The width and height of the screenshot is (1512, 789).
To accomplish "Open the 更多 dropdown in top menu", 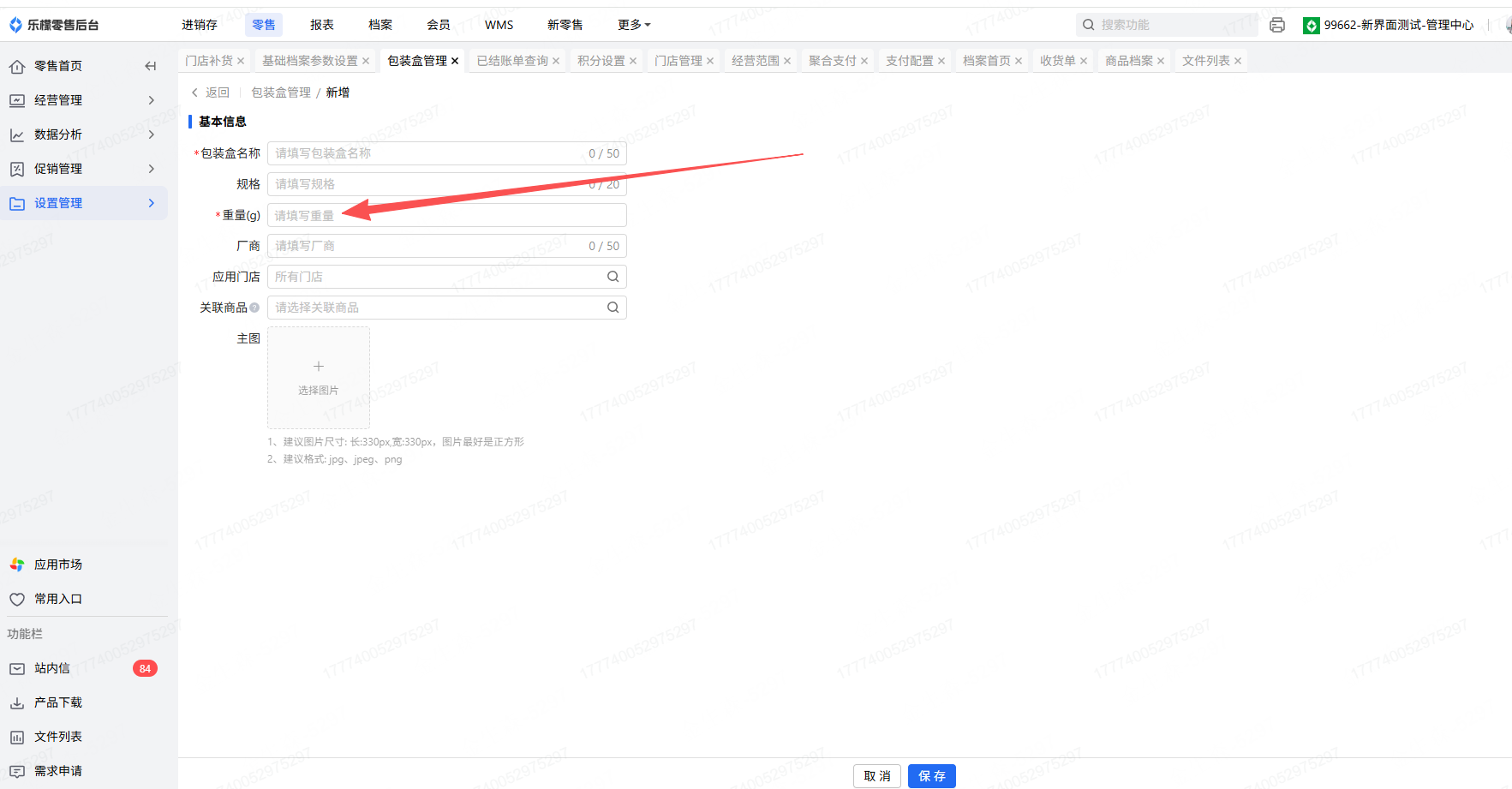I will 634,25.
